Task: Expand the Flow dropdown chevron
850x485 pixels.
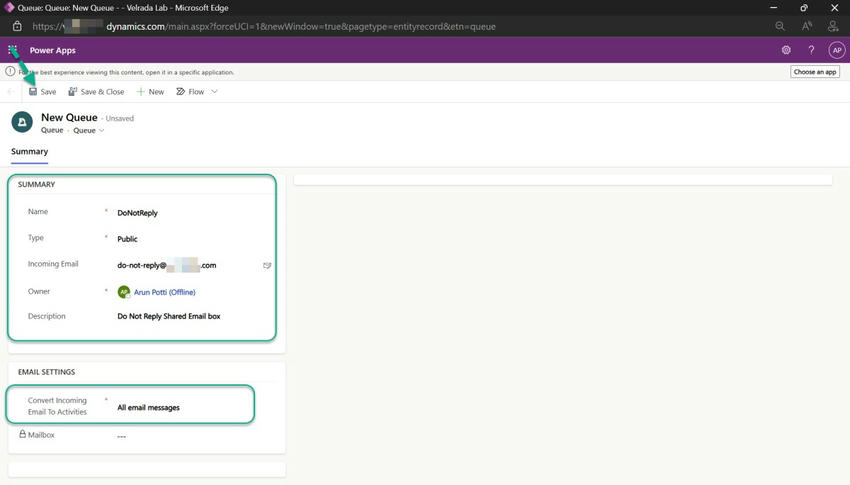Action: coord(214,92)
